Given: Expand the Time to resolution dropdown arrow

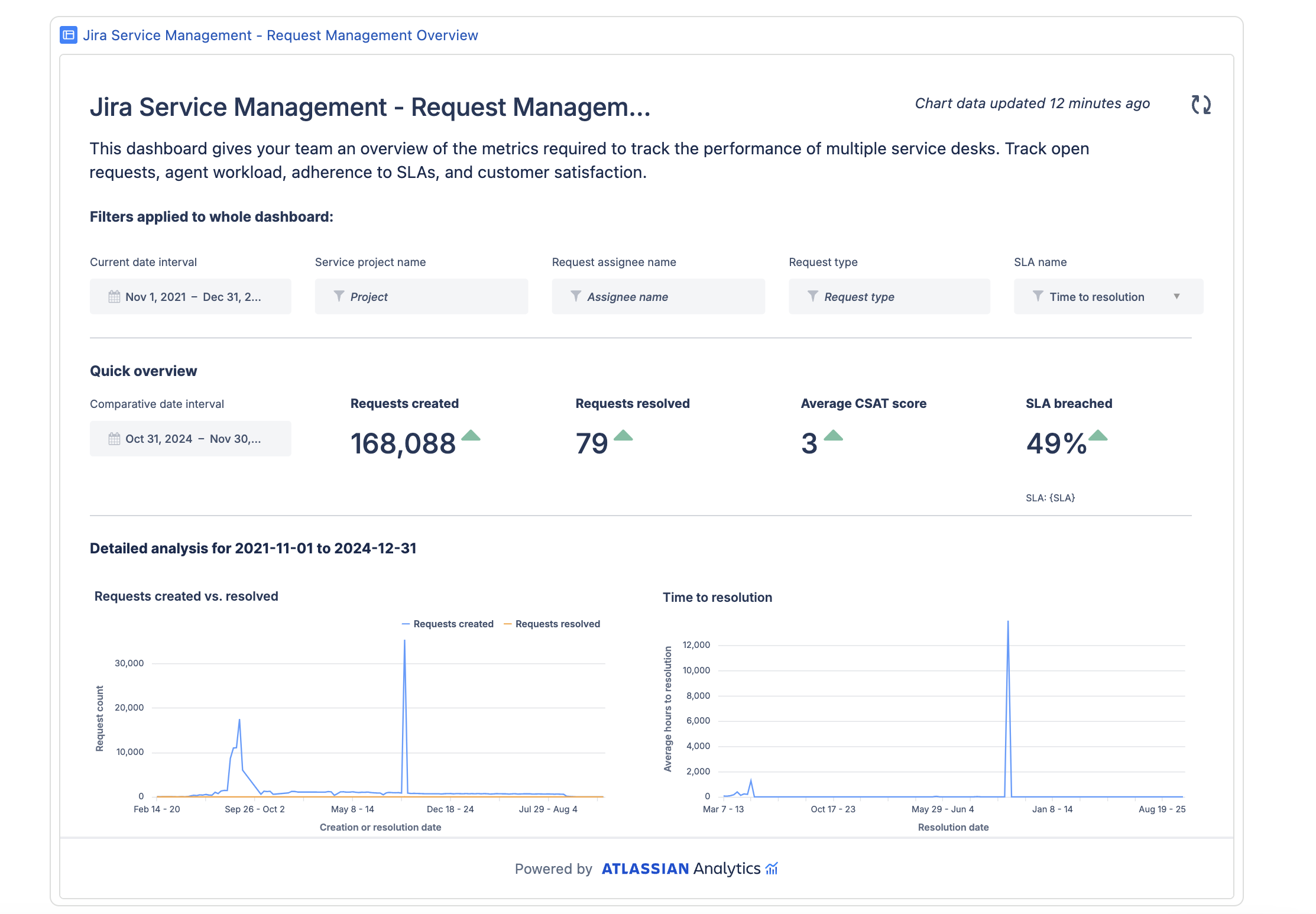Looking at the screenshot, I should 1176,297.
